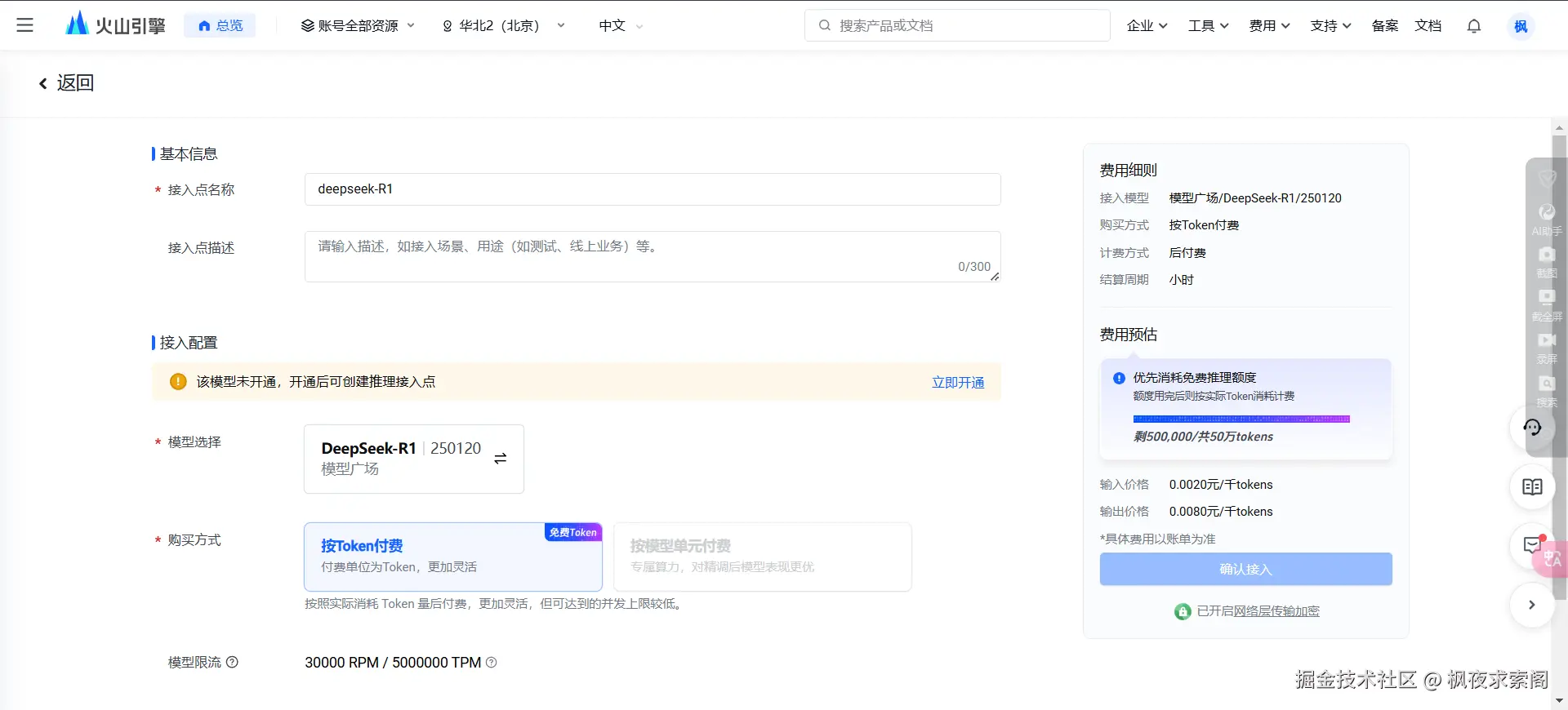Click the free quota progress bar
Viewport: 1568px width, 710px height.
(1241, 419)
